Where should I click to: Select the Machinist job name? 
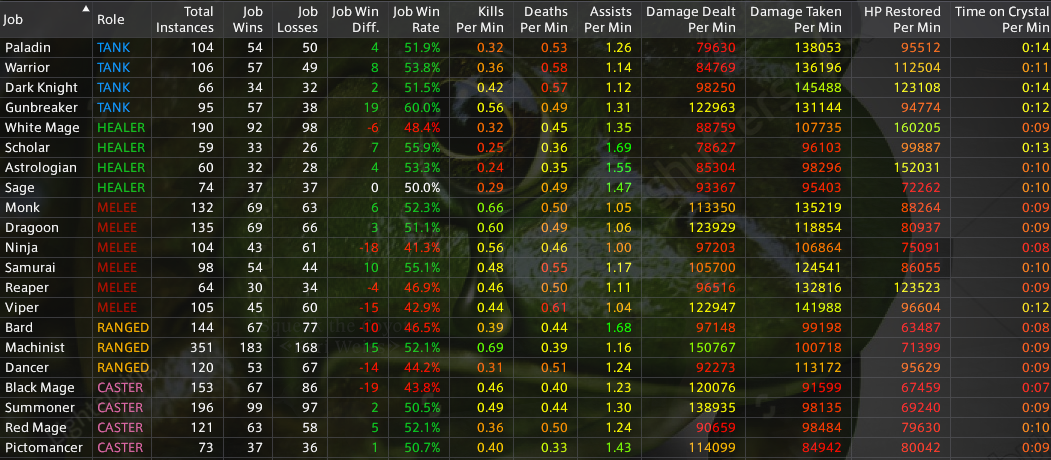point(35,348)
